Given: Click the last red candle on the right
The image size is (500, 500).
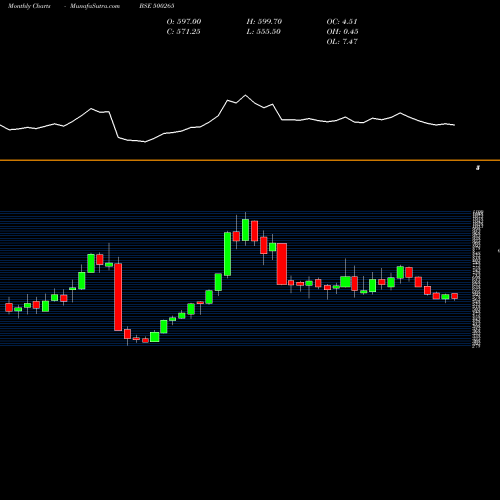Looking at the screenshot, I should coord(455,296).
